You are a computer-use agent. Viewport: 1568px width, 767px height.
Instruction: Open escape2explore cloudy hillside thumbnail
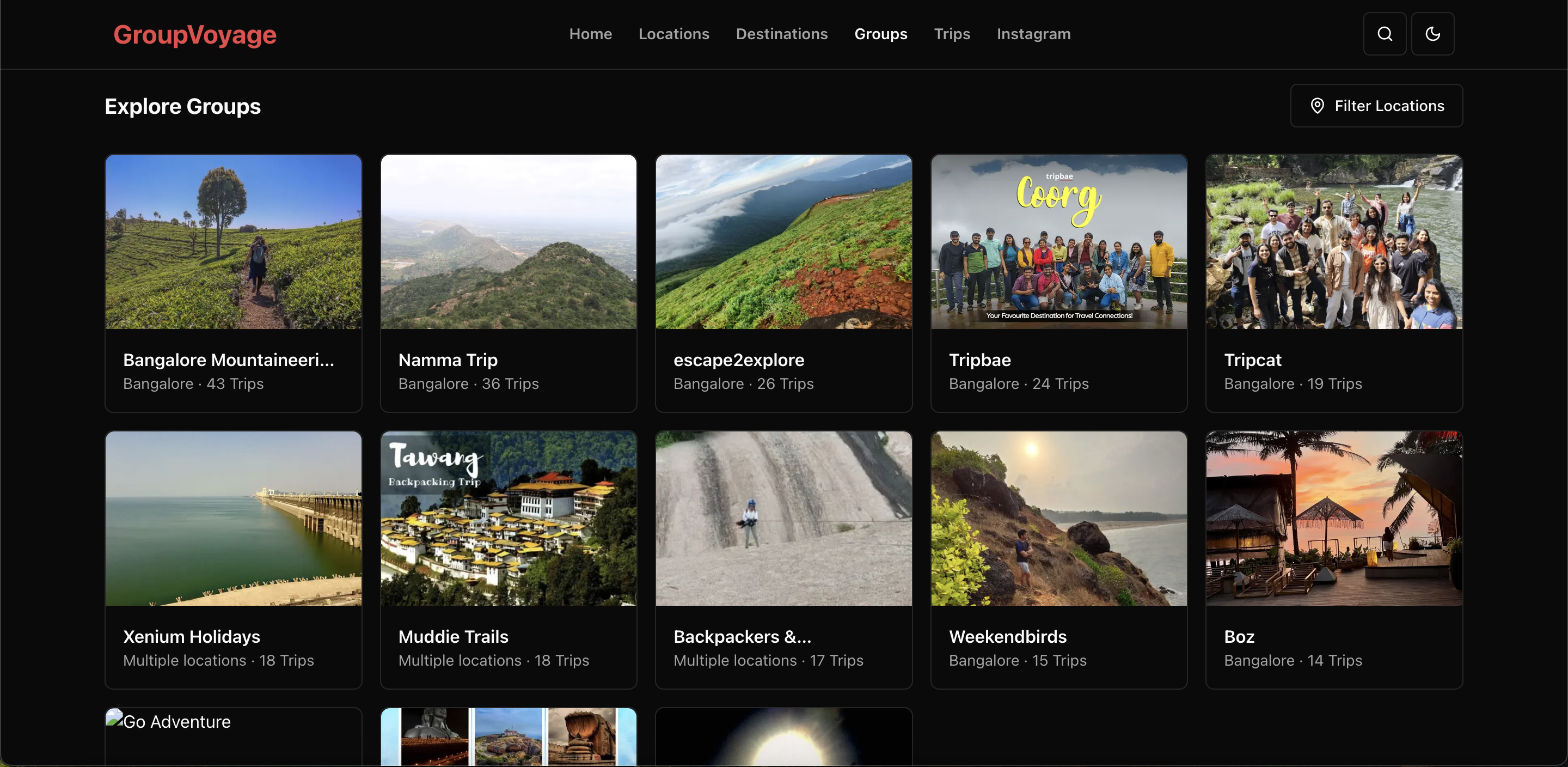783,242
